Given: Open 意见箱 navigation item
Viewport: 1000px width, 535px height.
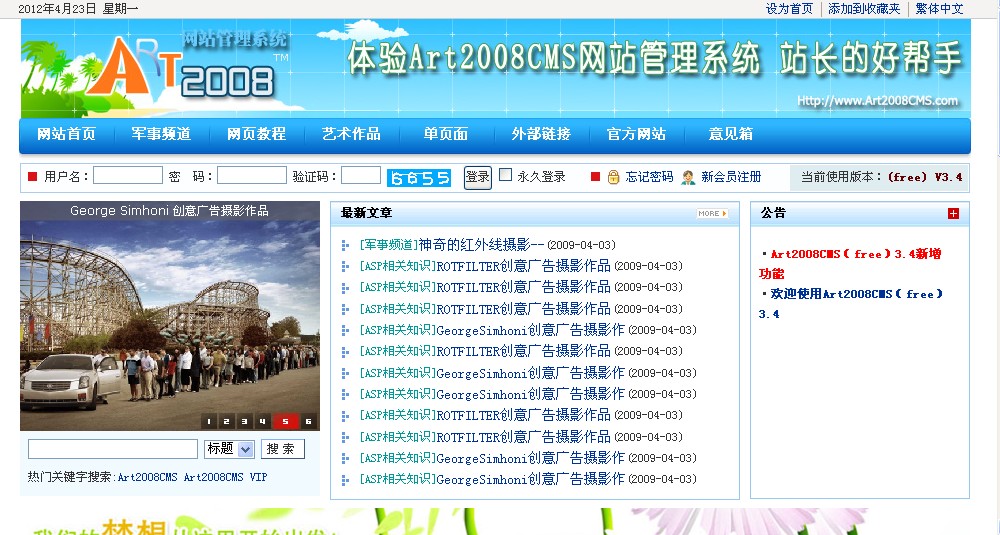Looking at the screenshot, I should 731,134.
